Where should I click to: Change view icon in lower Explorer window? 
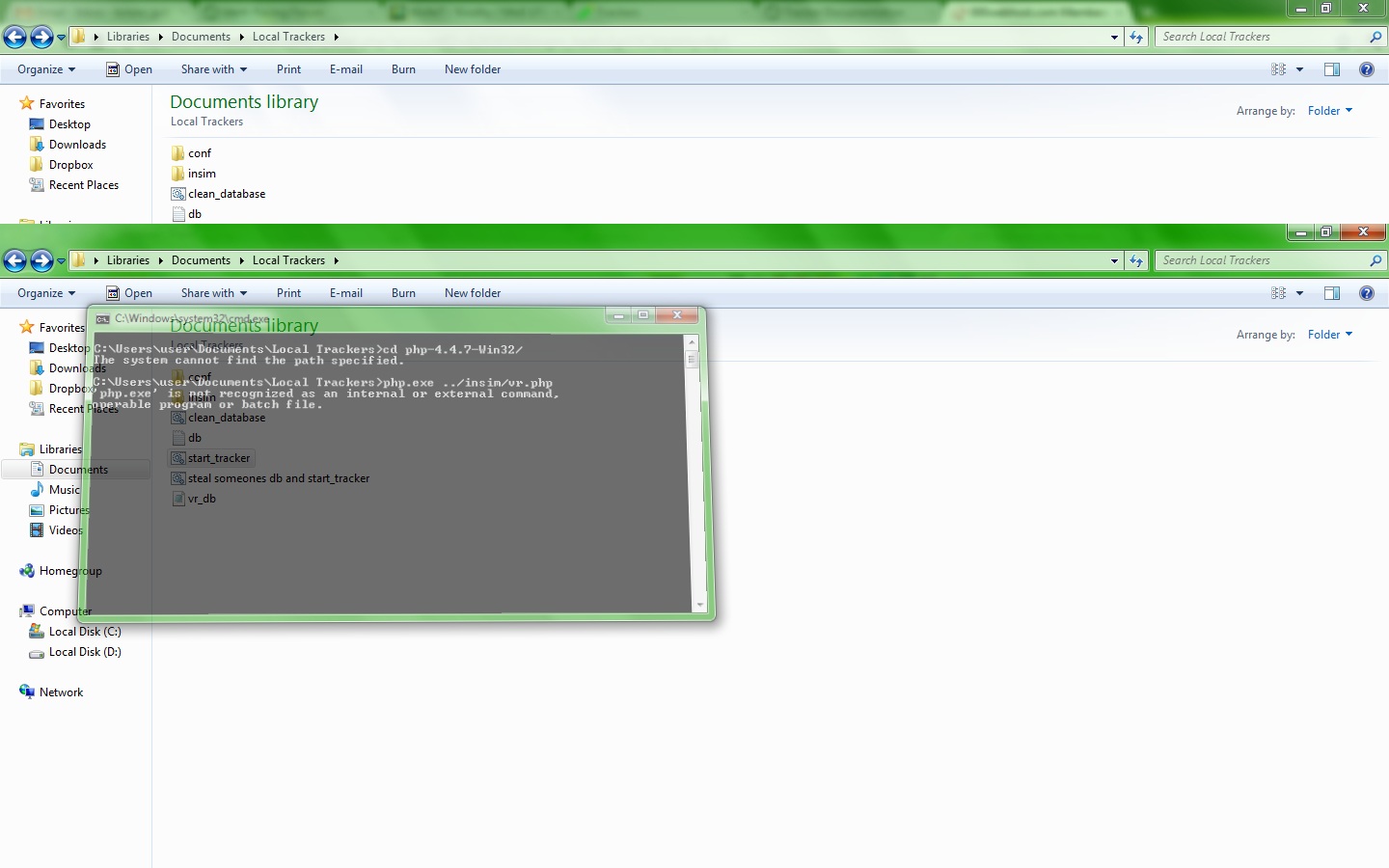pos(1279,293)
